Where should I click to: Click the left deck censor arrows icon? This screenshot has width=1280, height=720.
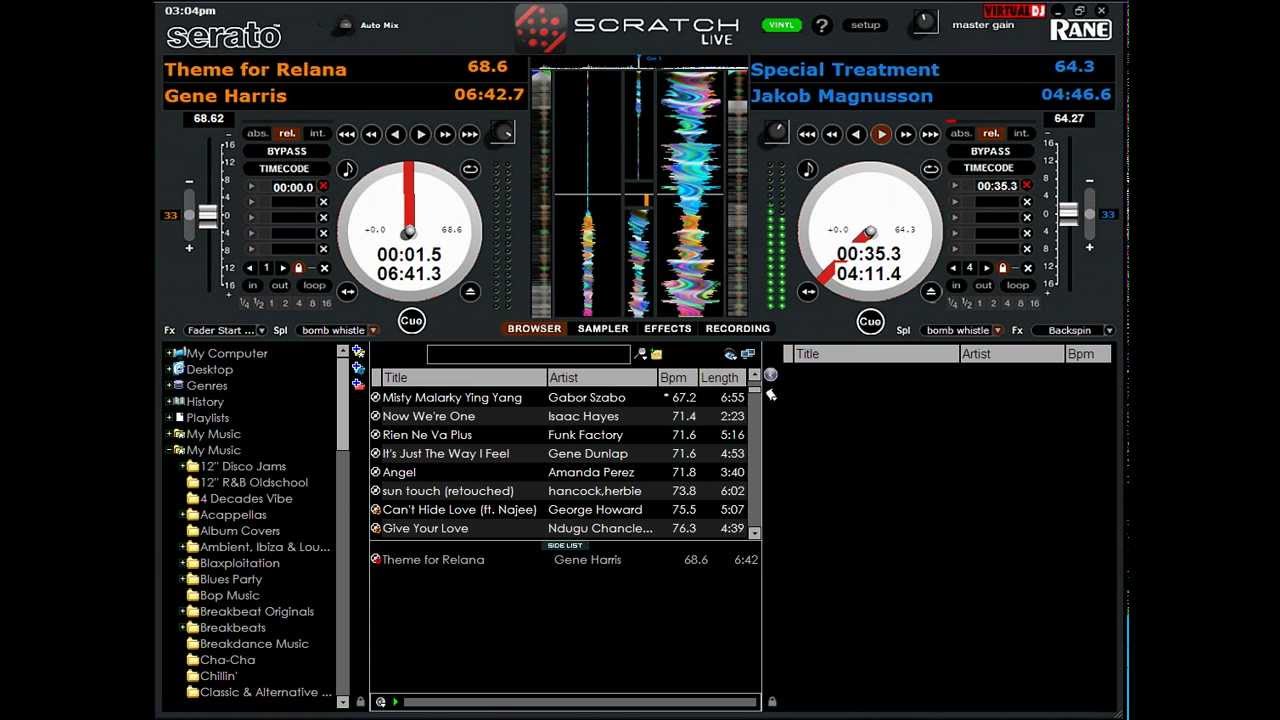click(x=347, y=291)
